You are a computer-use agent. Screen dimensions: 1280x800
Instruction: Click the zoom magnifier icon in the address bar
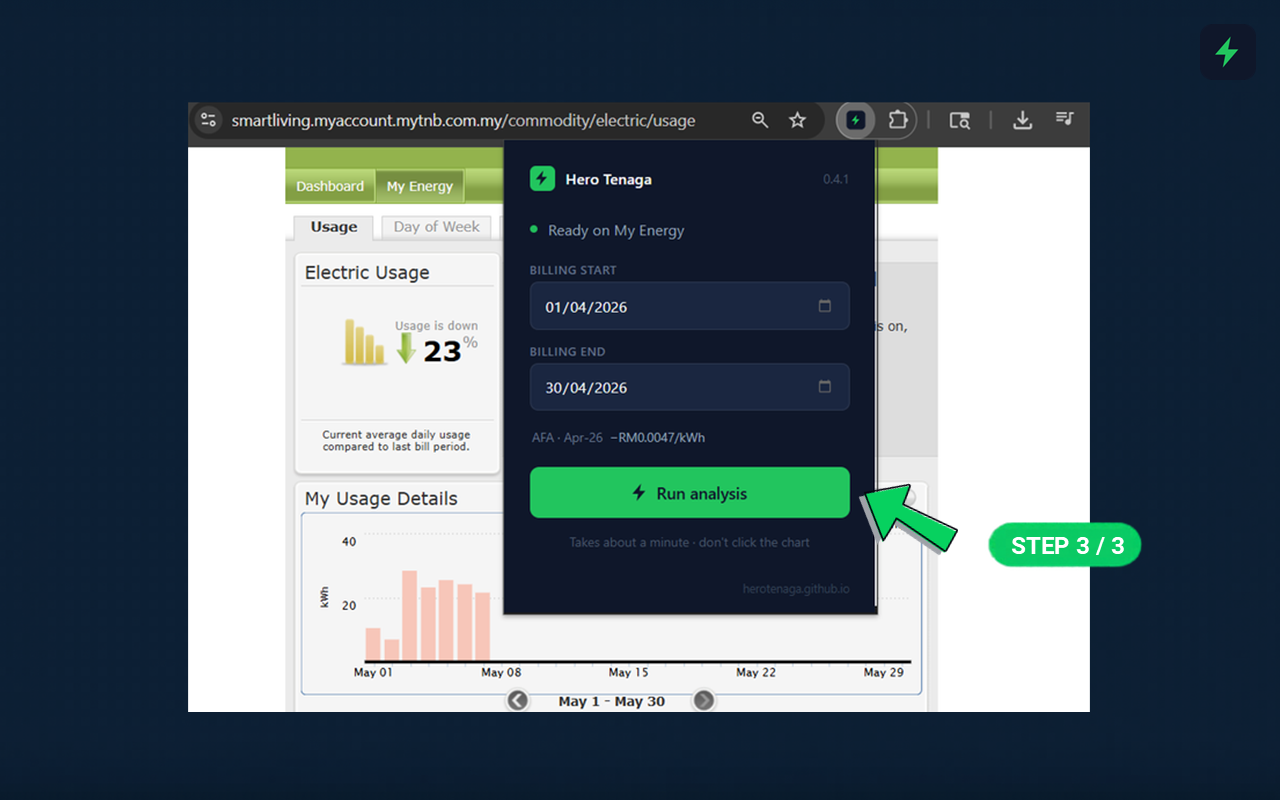pos(760,120)
